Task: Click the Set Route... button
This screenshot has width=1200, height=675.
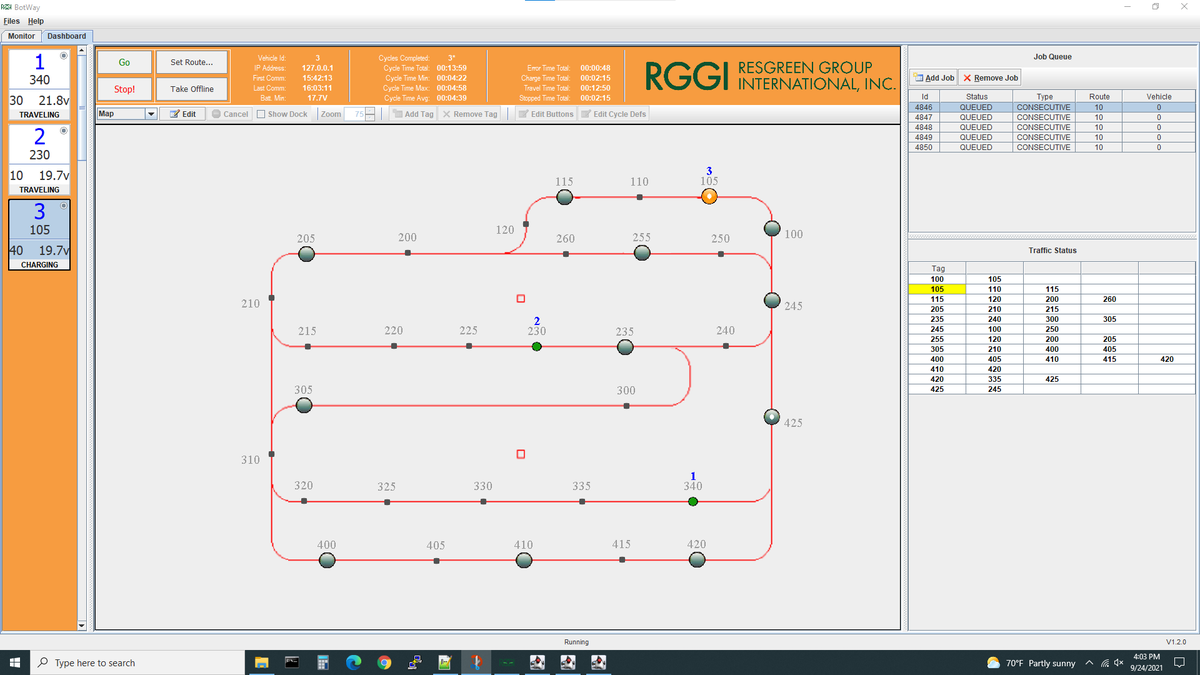Action: pos(192,62)
